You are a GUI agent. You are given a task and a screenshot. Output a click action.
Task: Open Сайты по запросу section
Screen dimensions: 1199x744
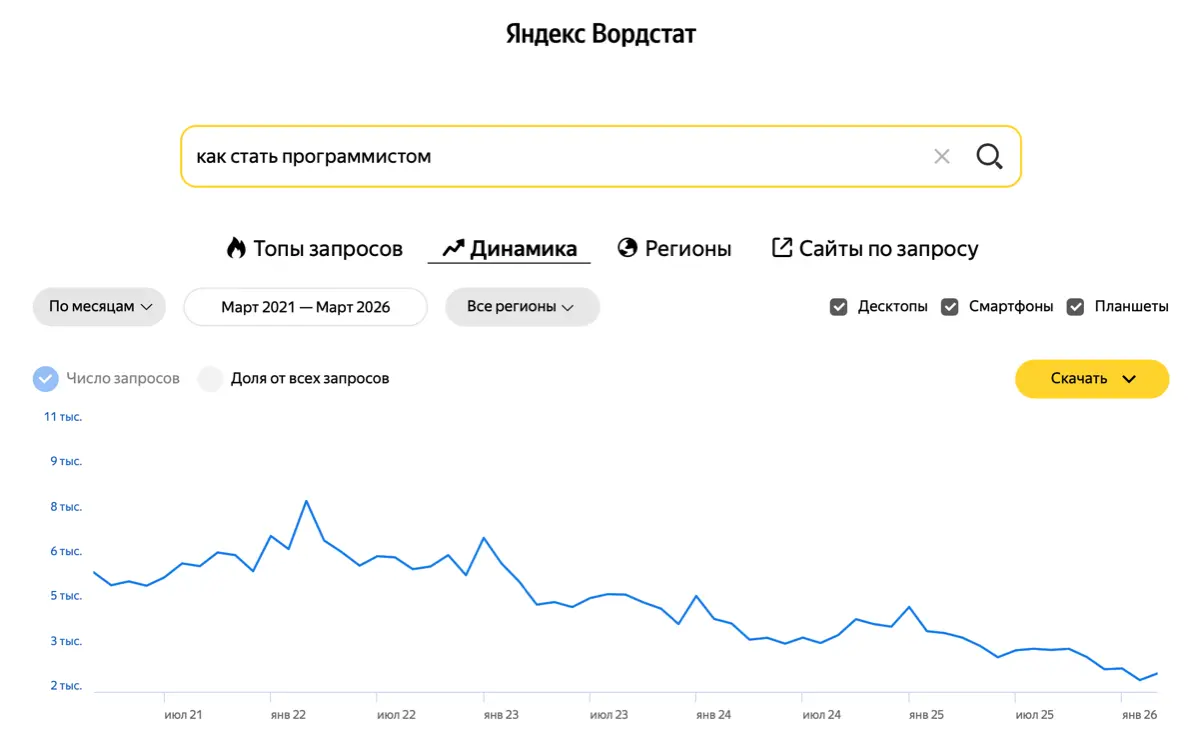tap(888, 248)
